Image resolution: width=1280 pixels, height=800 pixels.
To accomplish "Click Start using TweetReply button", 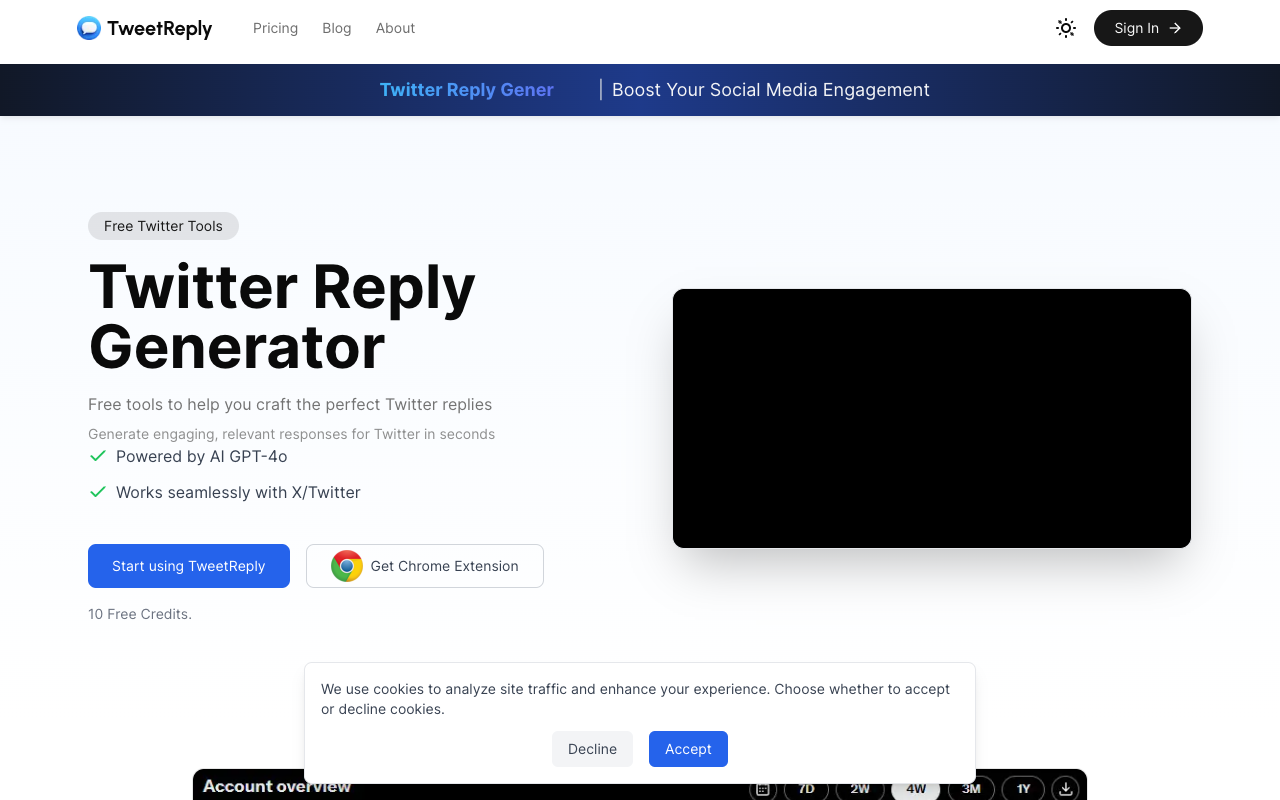I will pos(189,566).
